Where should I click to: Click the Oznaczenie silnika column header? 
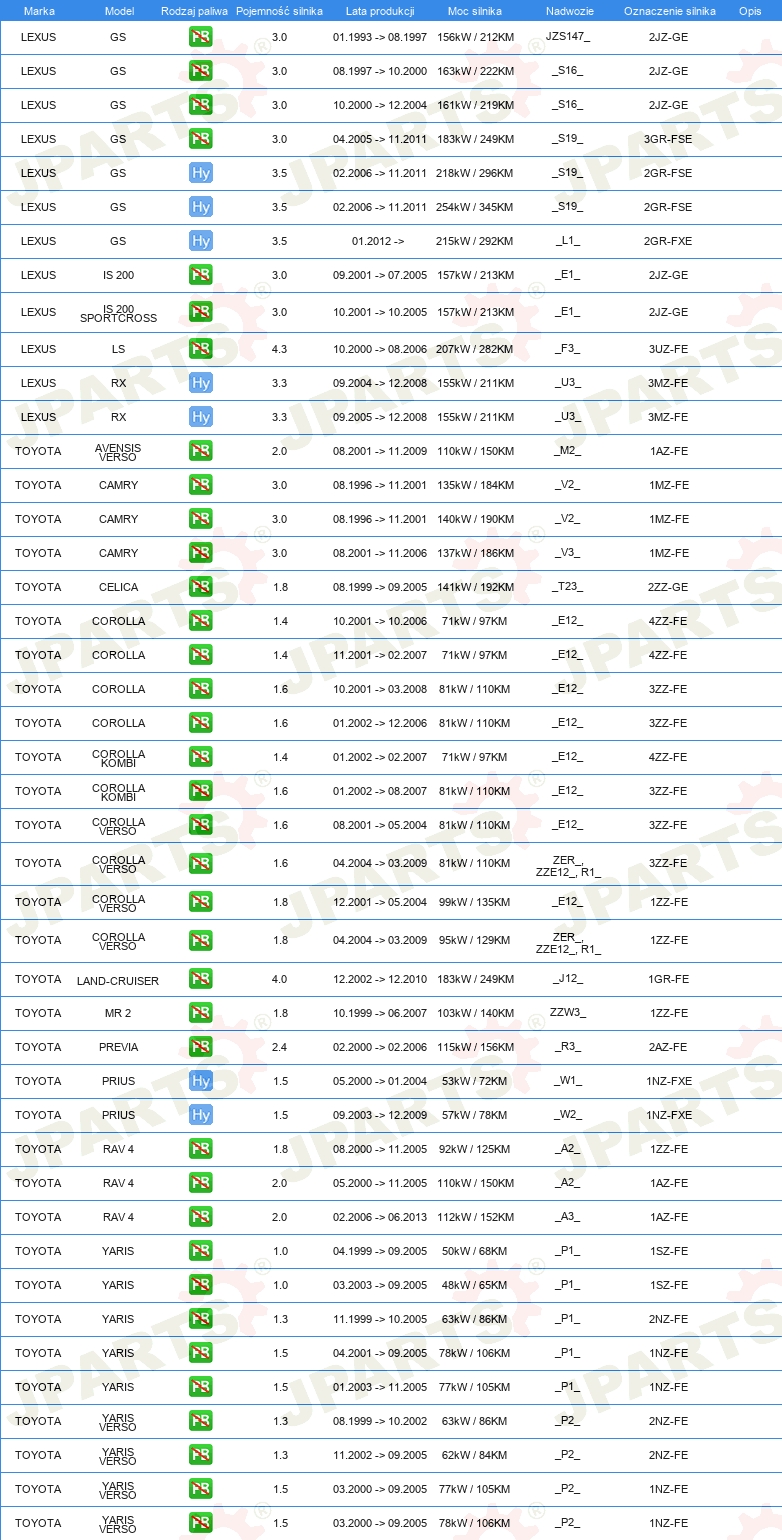coord(669,11)
